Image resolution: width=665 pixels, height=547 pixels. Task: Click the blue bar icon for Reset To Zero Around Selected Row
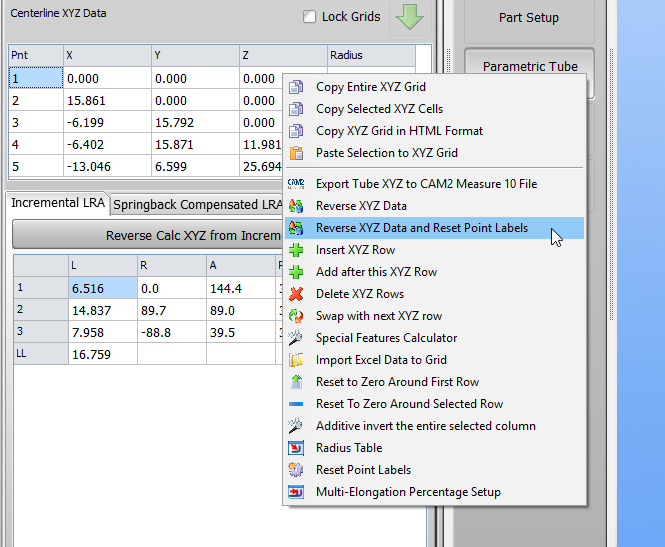pos(296,404)
